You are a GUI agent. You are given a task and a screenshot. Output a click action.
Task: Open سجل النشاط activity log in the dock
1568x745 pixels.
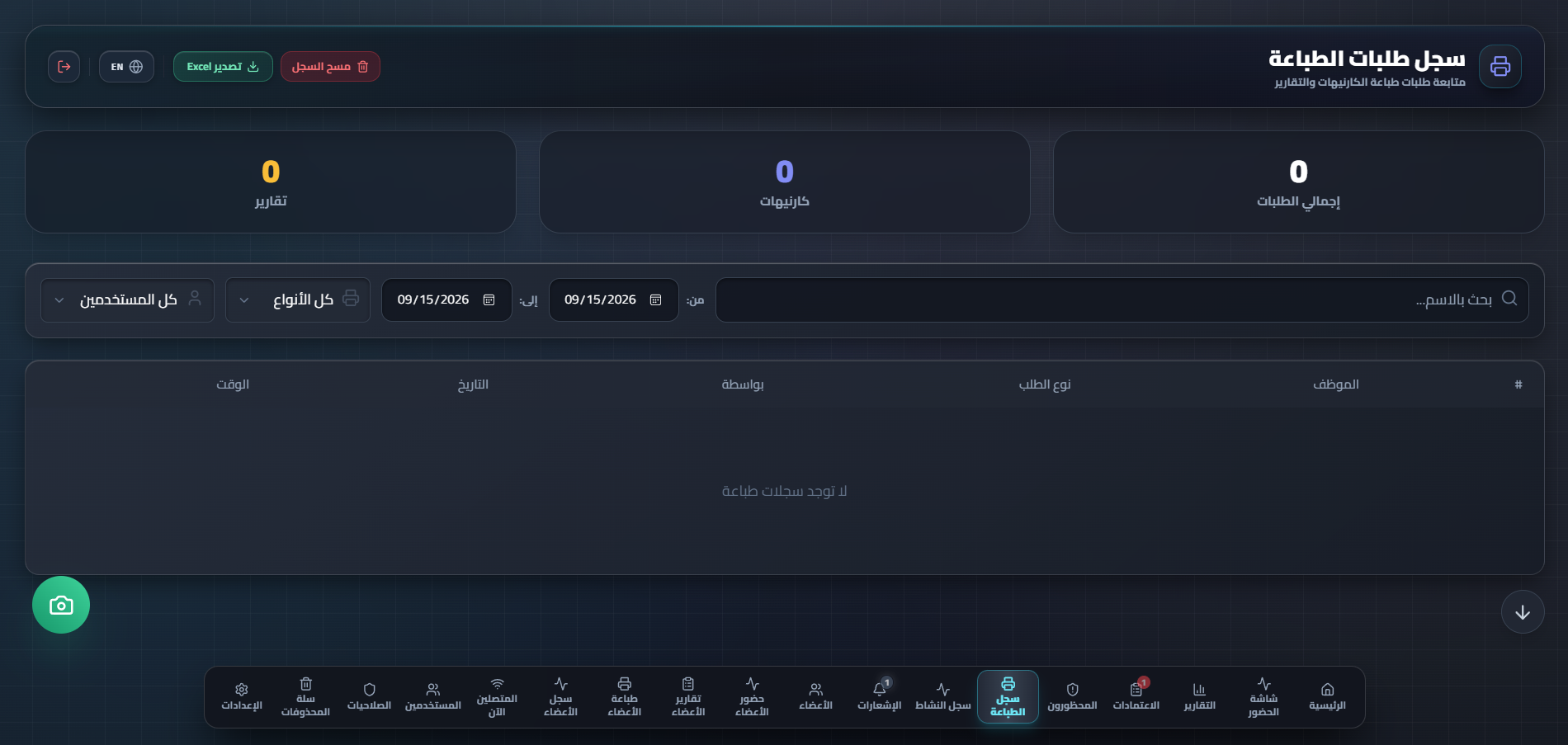point(943,696)
